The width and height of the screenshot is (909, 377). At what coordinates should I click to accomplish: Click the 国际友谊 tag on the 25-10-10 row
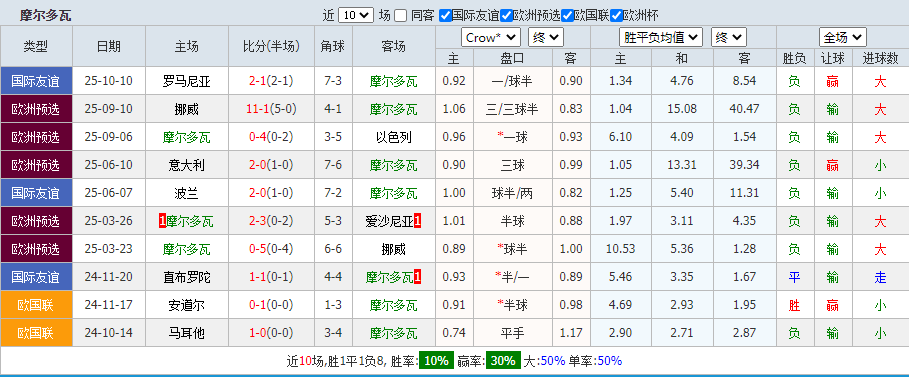(x=37, y=81)
